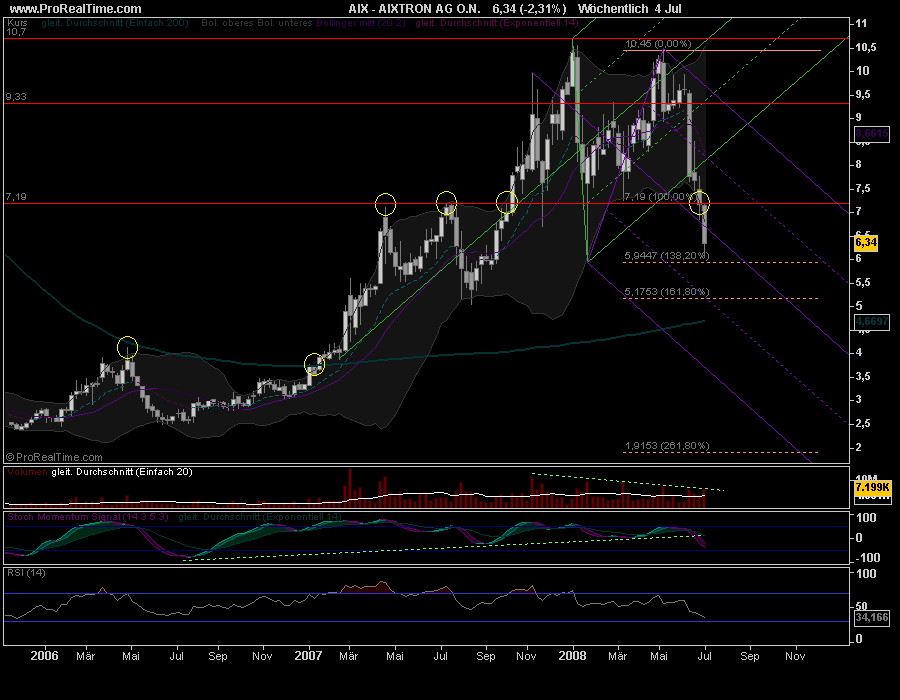900x700 pixels.
Task: Select the Stoch Momentum Signal (14 3 5 3) label
Action: tap(88, 517)
